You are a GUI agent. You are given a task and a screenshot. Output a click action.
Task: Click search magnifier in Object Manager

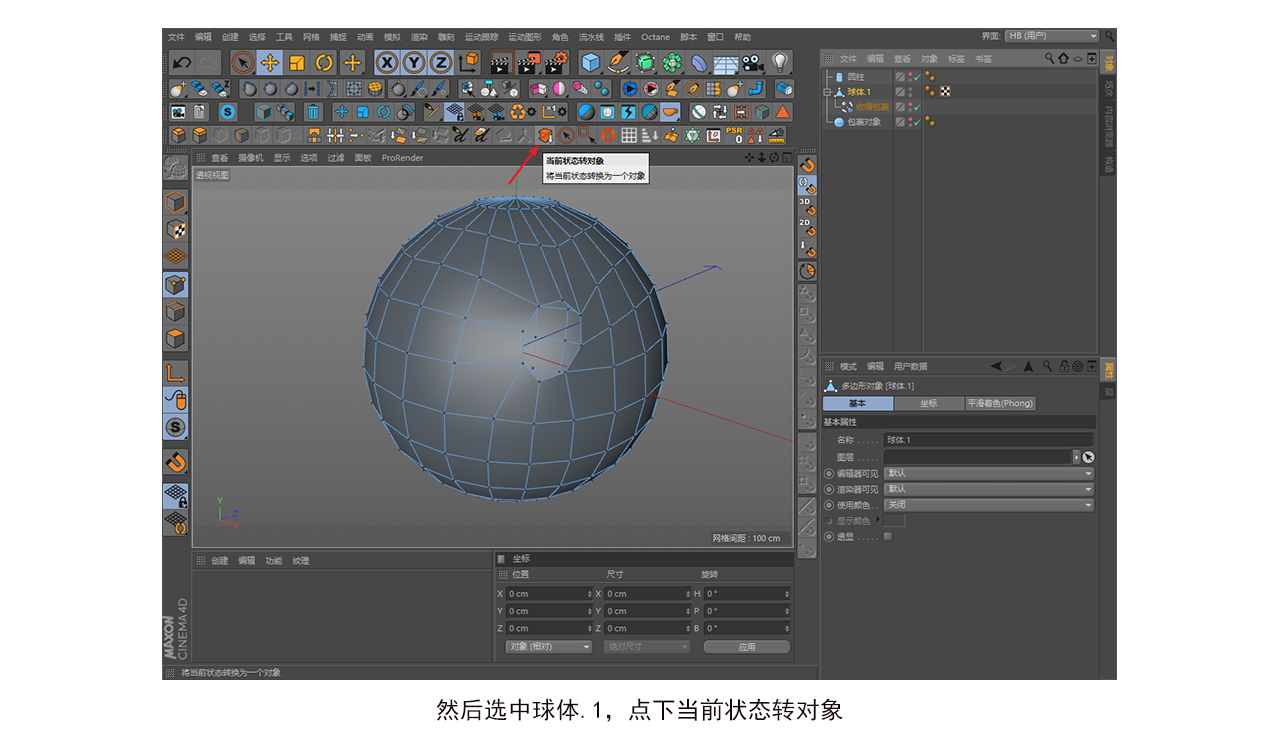pyautogui.click(x=1050, y=59)
